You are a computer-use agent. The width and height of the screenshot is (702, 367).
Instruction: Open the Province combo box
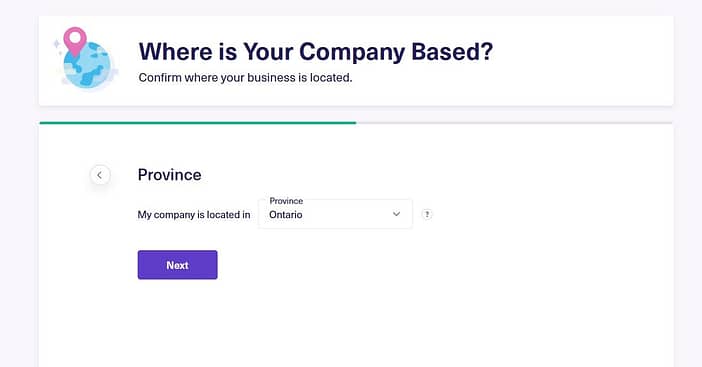click(335, 214)
